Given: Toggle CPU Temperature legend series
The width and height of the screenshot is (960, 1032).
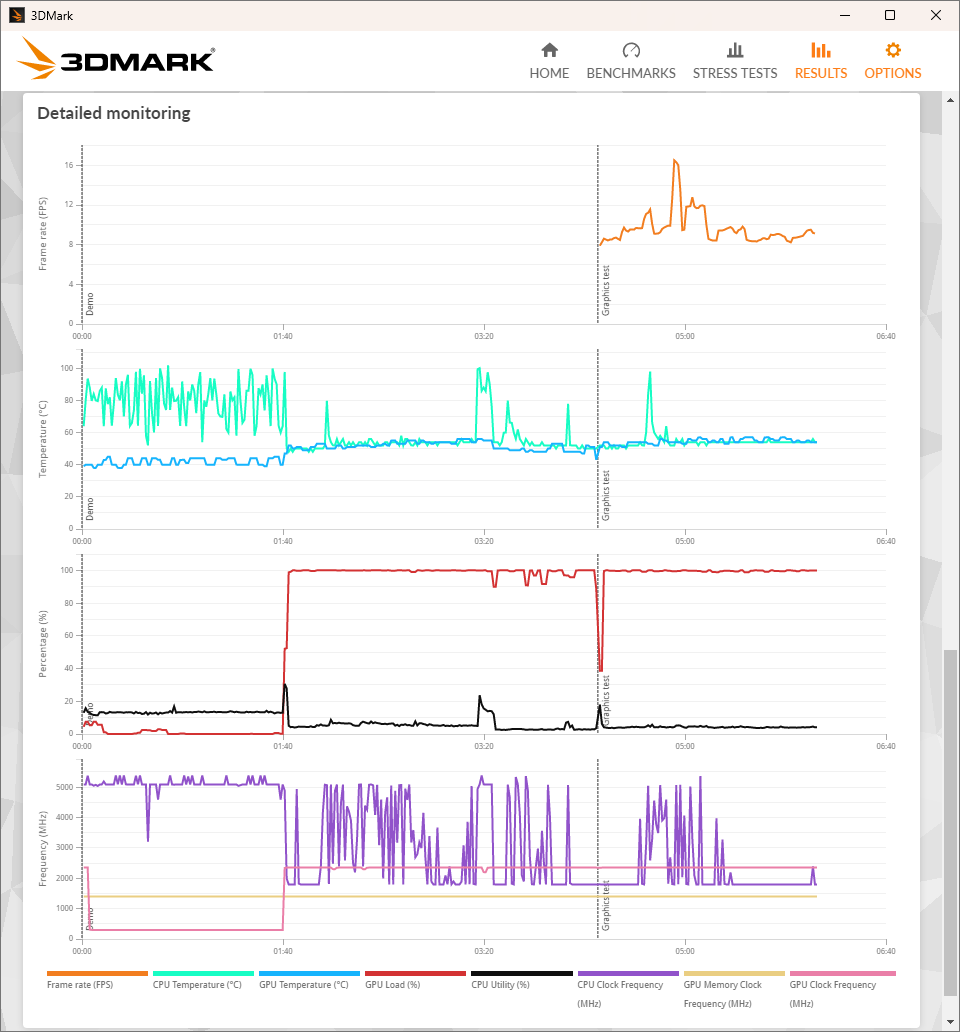Looking at the screenshot, I should click(x=197, y=985).
